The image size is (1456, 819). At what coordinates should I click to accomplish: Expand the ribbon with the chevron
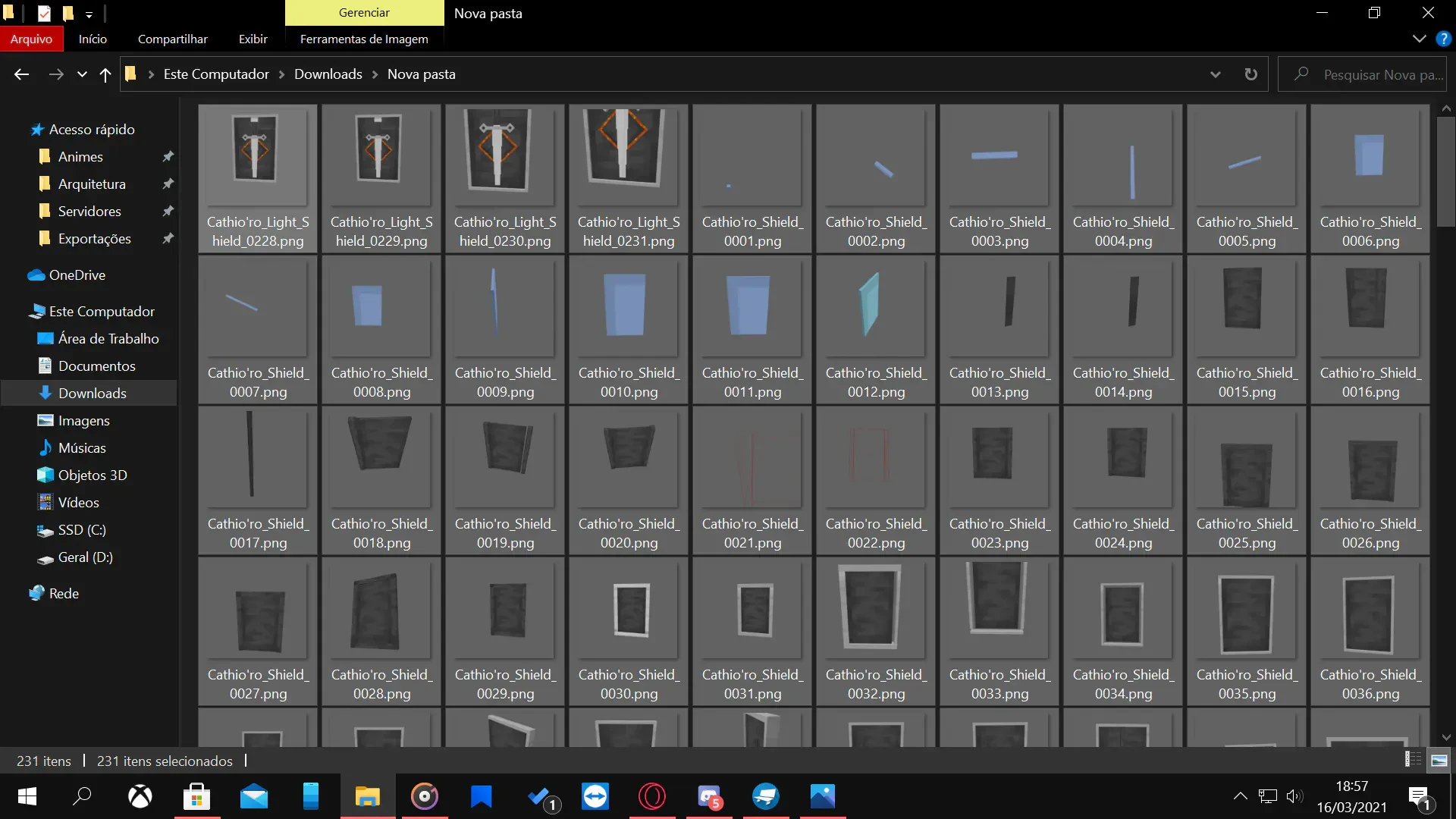[1419, 39]
